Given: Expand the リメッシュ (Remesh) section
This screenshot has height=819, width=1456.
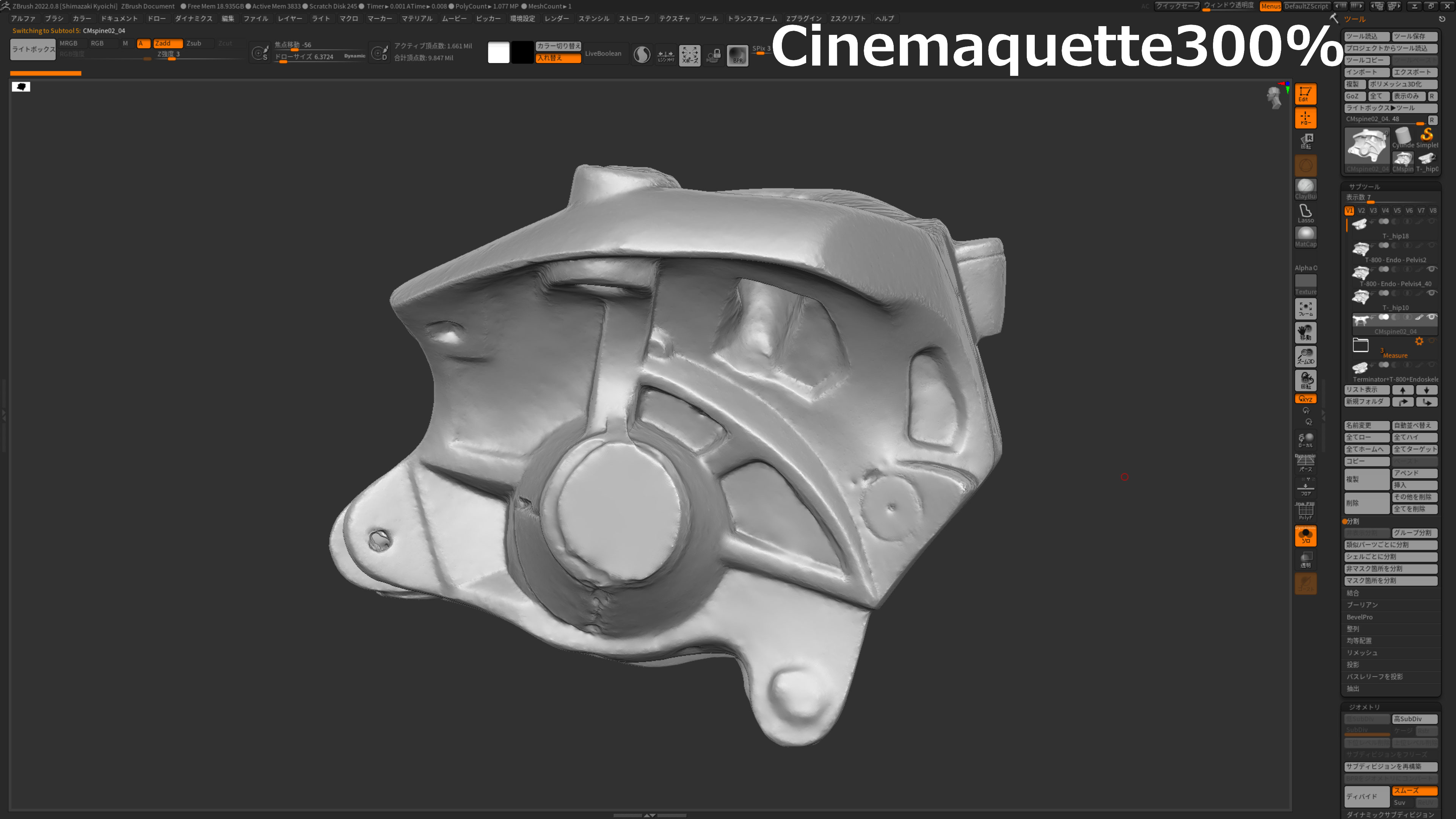Looking at the screenshot, I should [x=1362, y=653].
